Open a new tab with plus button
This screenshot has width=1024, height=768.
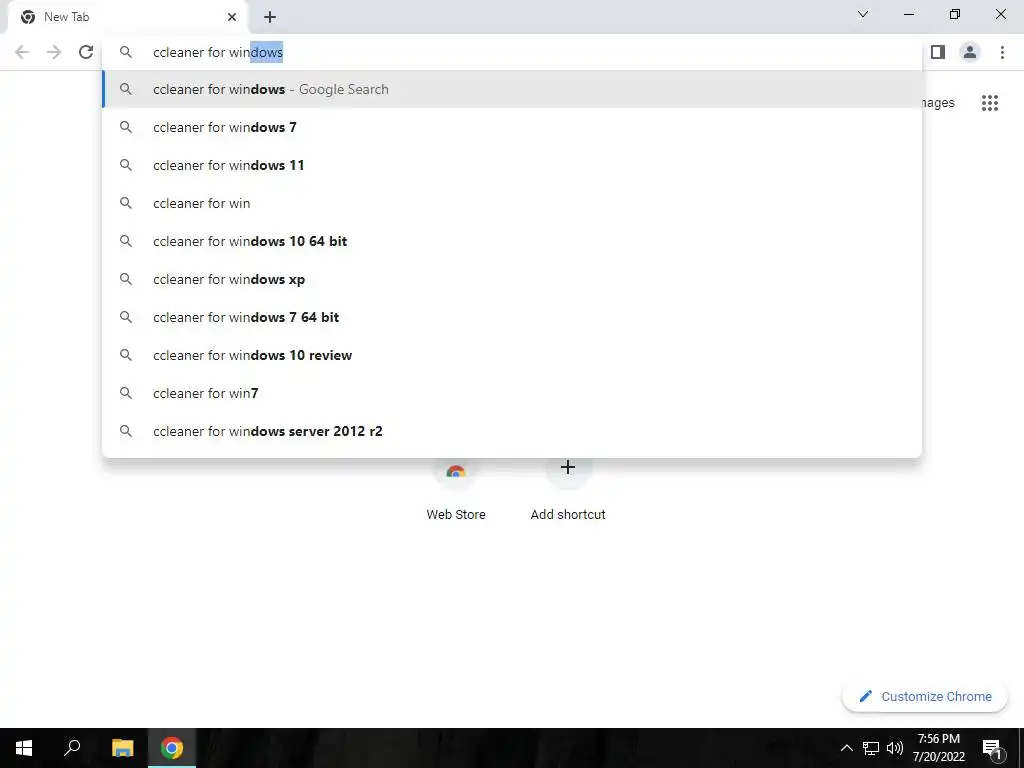(x=270, y=17)
